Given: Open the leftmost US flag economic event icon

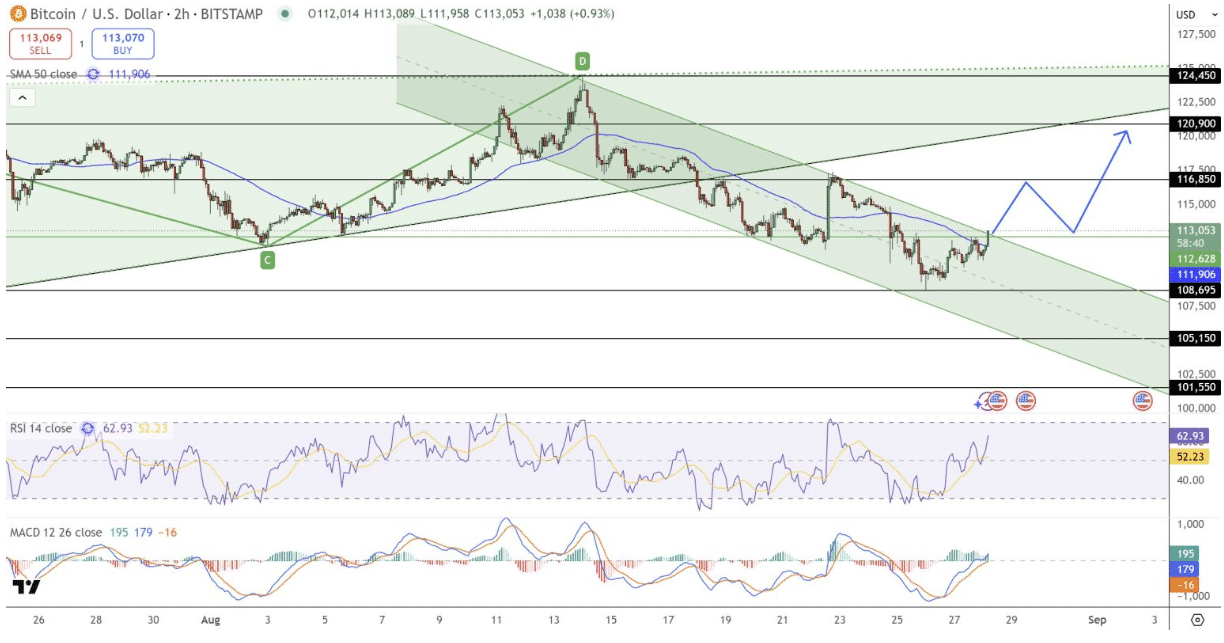Looking at the screenshot, I should point(997,401).
